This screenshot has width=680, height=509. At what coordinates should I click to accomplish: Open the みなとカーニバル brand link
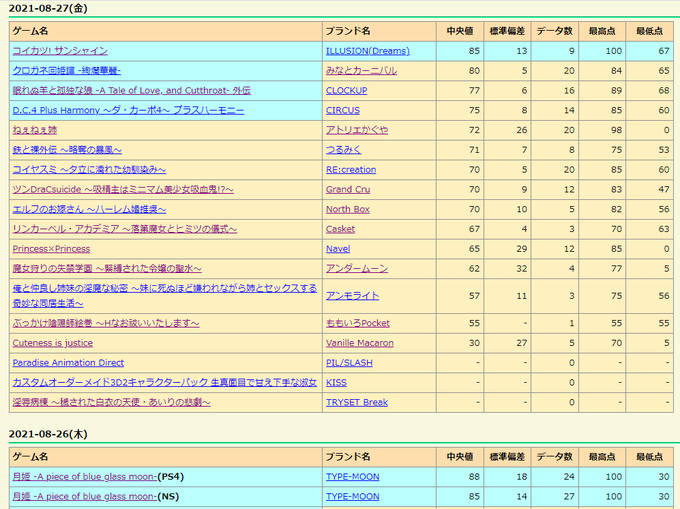click(361, 71)
